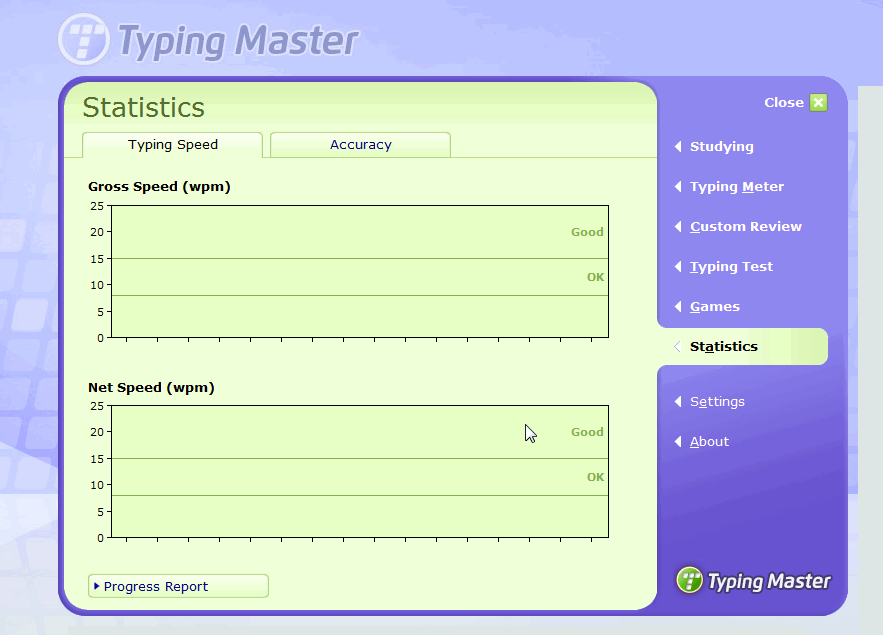This screenshot has height=635, width=883.
Task: Click the Close label in sidebar
Action: coord(783,102)
